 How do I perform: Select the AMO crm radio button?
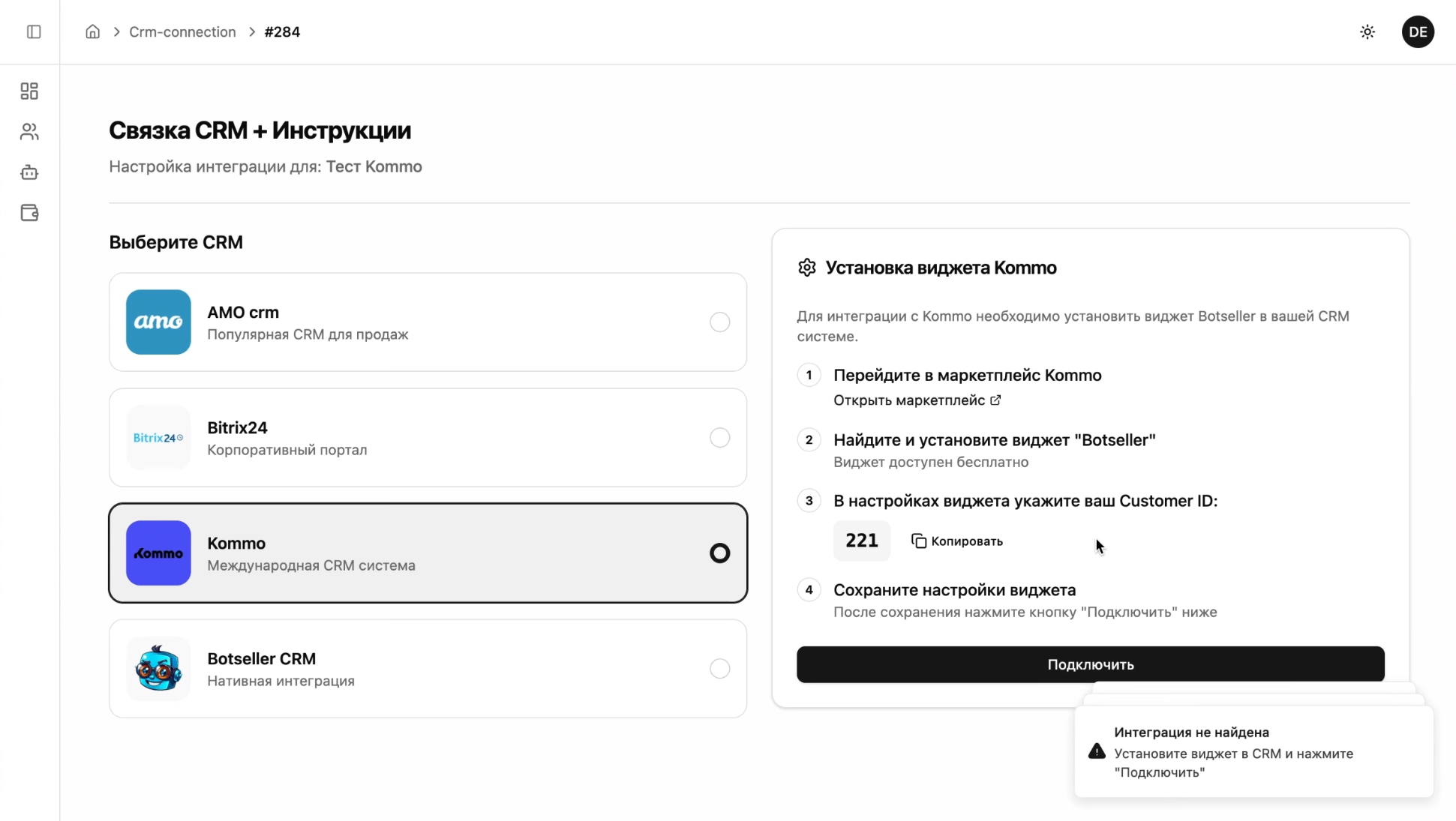719,322
